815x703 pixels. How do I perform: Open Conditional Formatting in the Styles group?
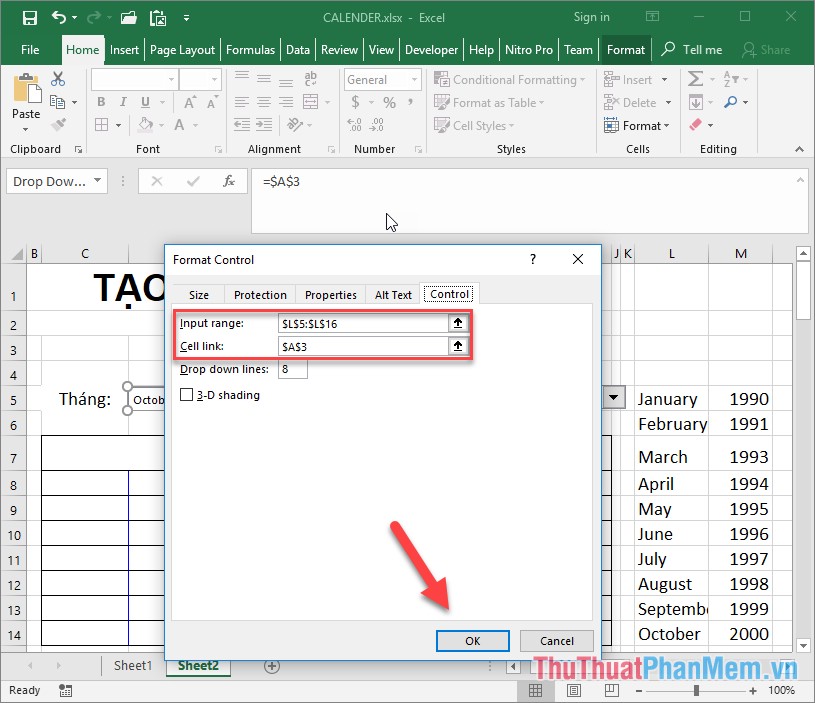(x=510, y=79)
